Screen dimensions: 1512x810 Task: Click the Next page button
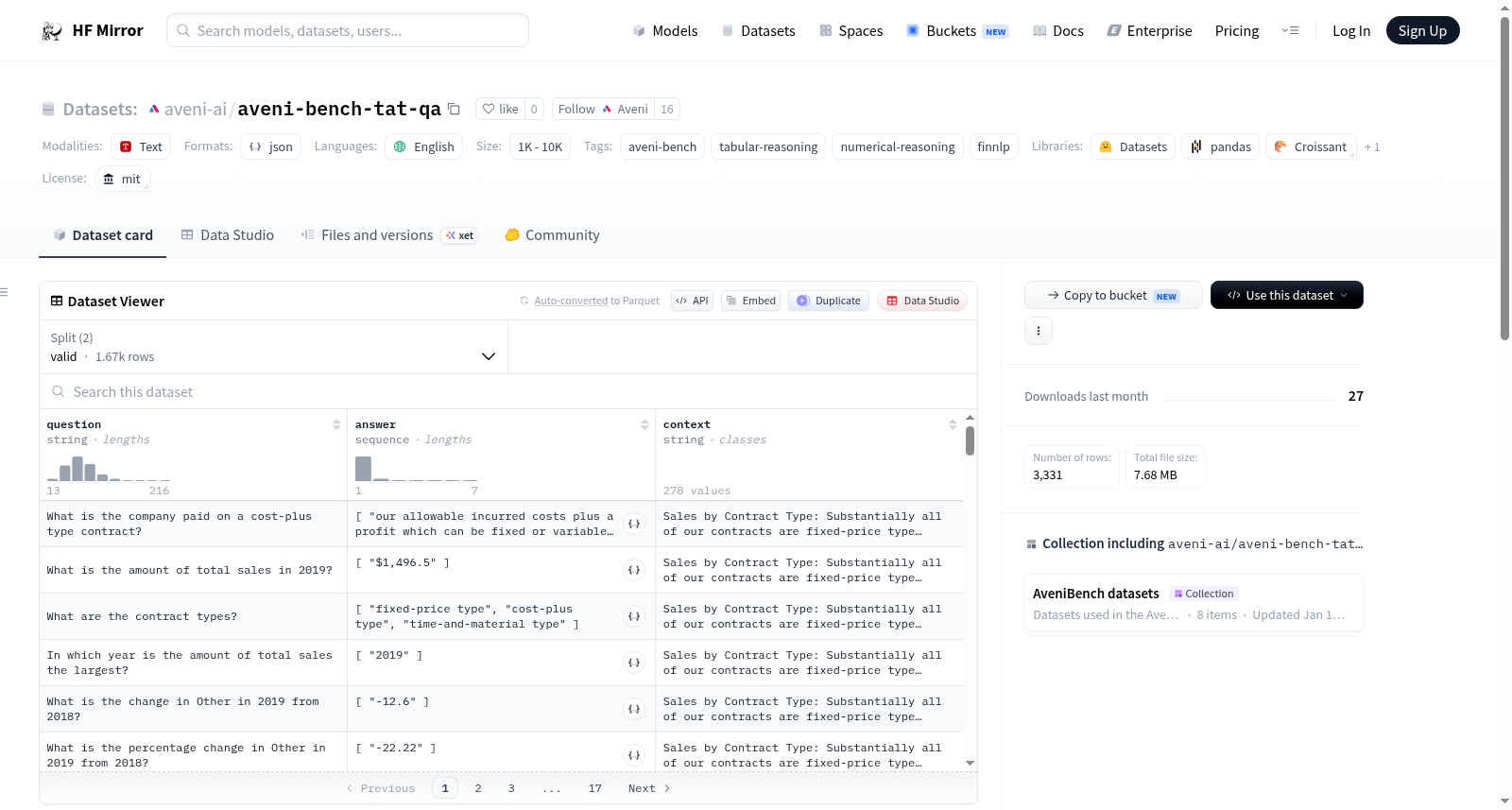(x=649, y=788)
